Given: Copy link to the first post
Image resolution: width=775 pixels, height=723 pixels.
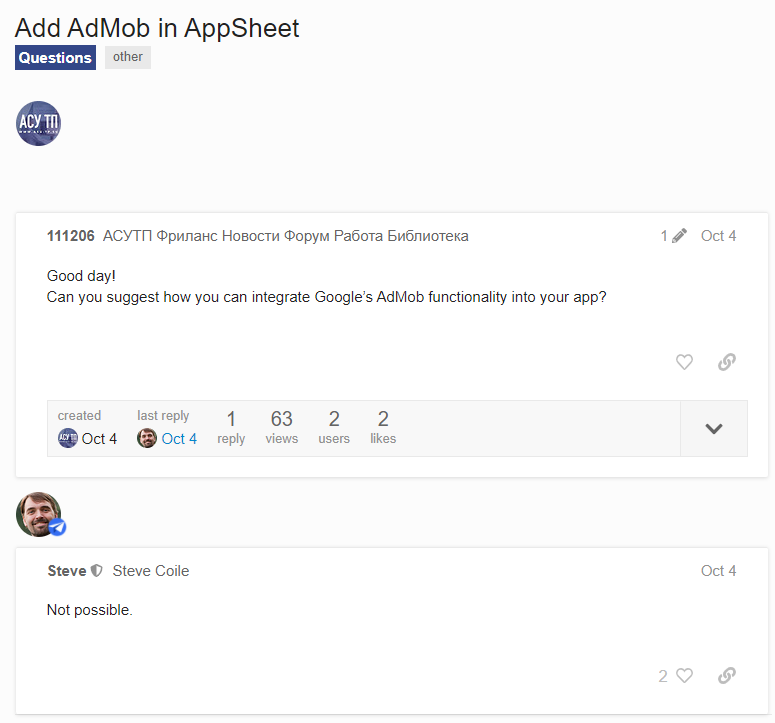Looking at the screenshot, I should click(x=727, y=362).
